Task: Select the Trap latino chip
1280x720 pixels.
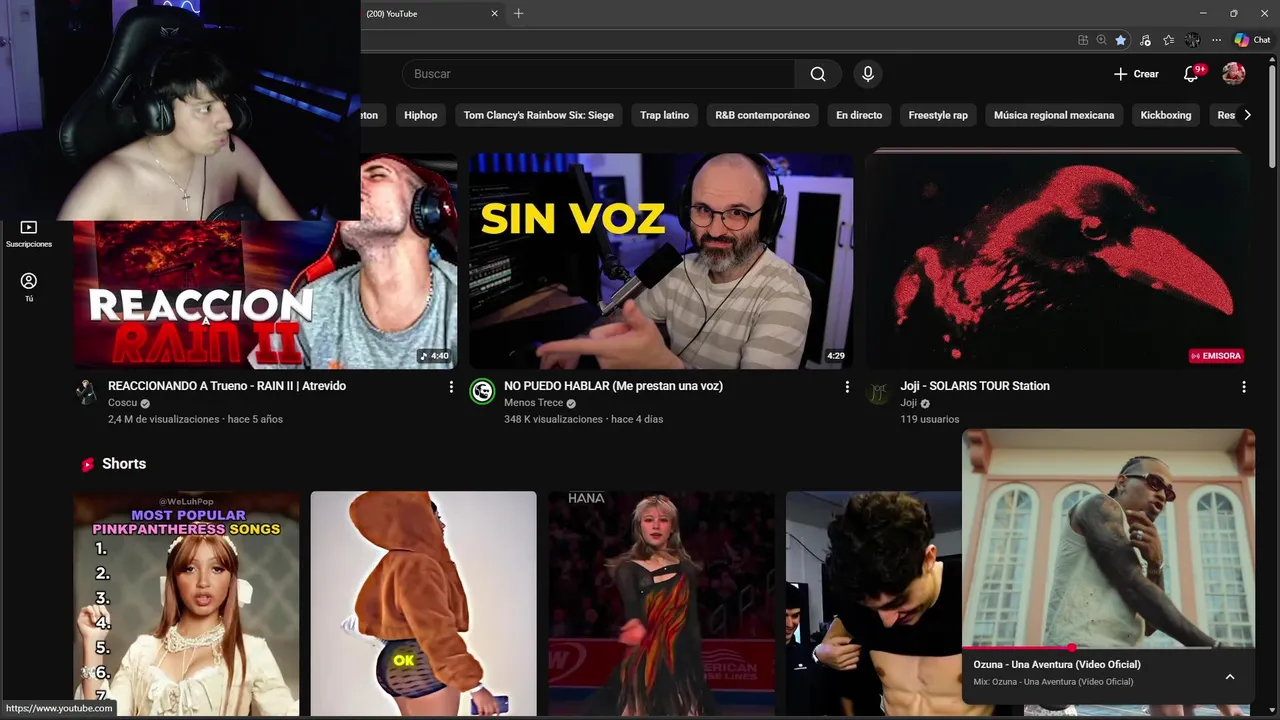Action: click(665, 115)
